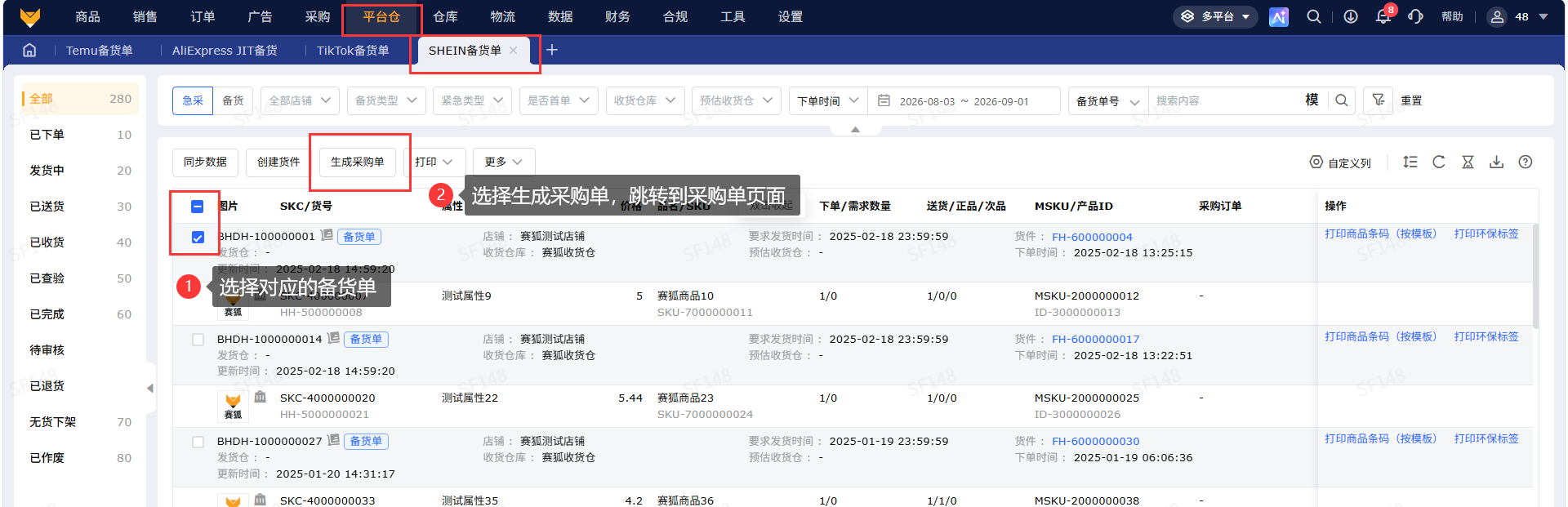Open the 收货仓库 dropdown
Screen dimensions: 1568x507
click(x=645, y=100)
